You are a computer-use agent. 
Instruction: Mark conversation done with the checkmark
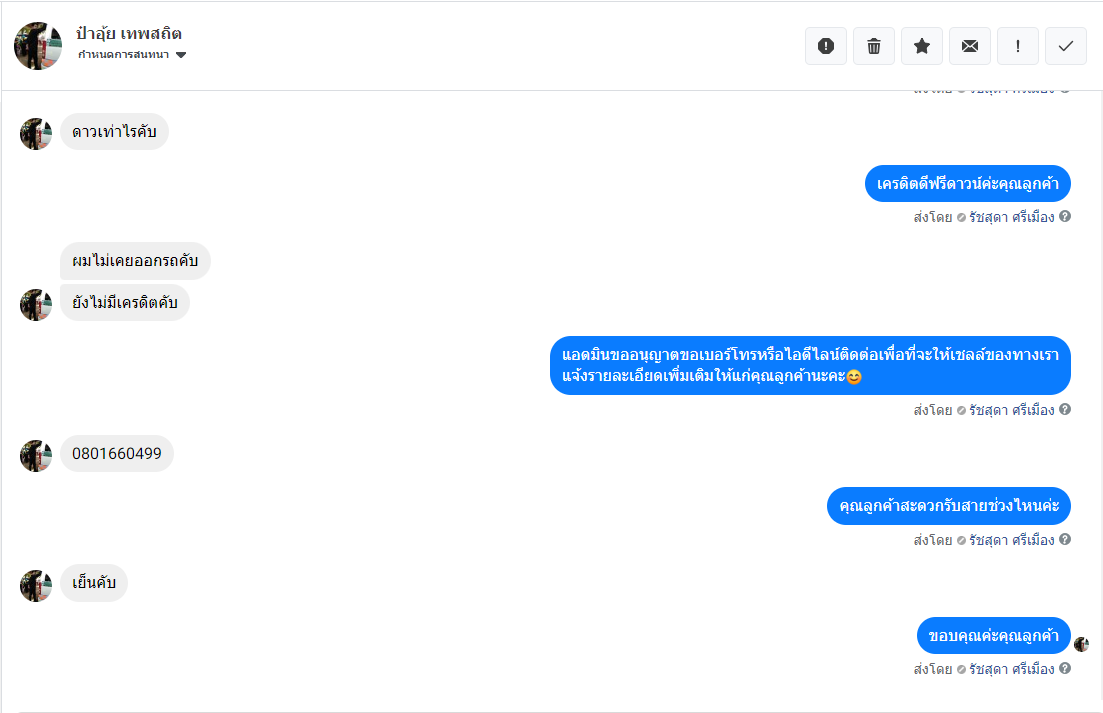[1066, 46]
